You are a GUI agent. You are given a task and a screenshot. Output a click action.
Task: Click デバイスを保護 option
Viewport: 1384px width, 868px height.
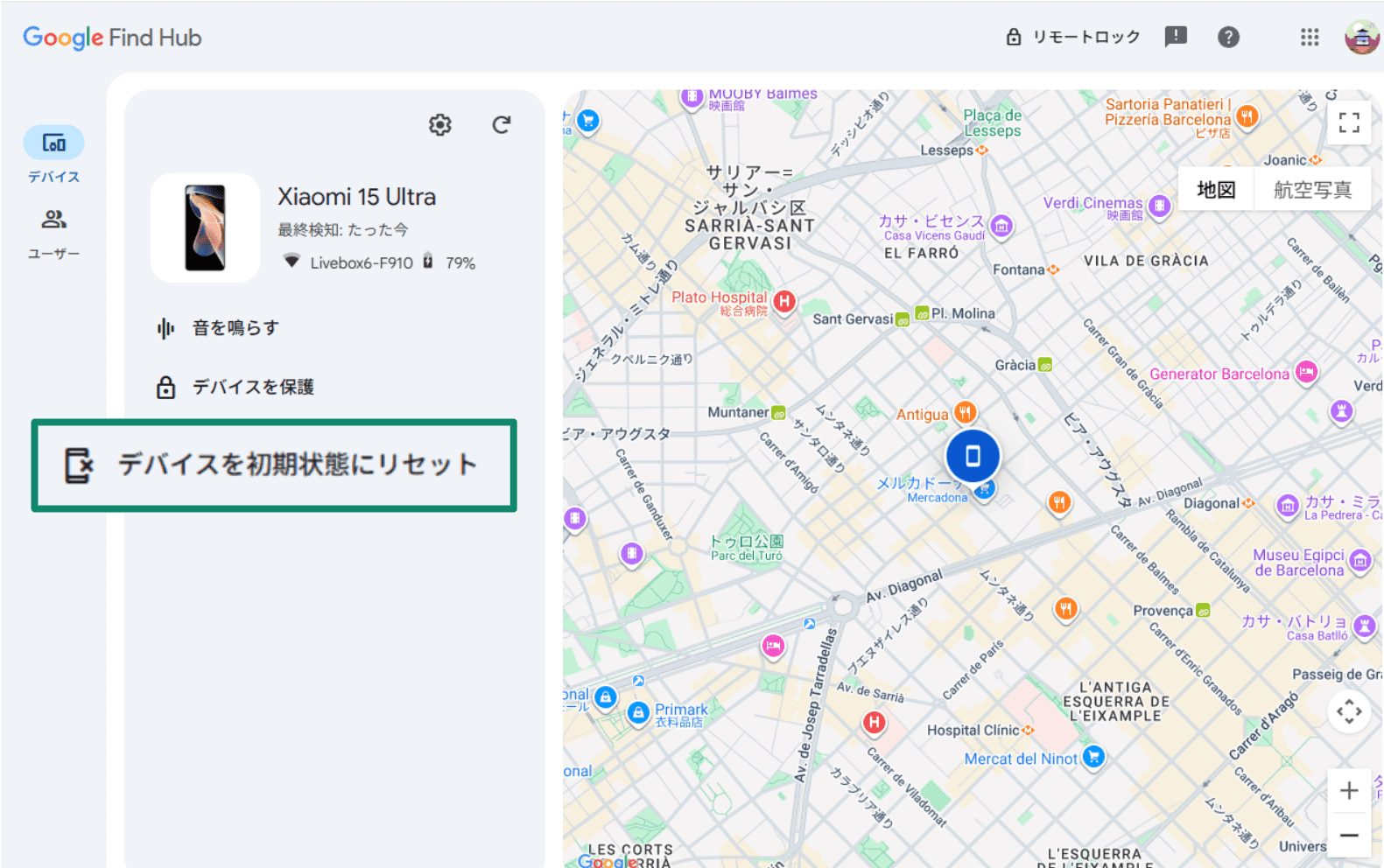[x=235, y=387]
